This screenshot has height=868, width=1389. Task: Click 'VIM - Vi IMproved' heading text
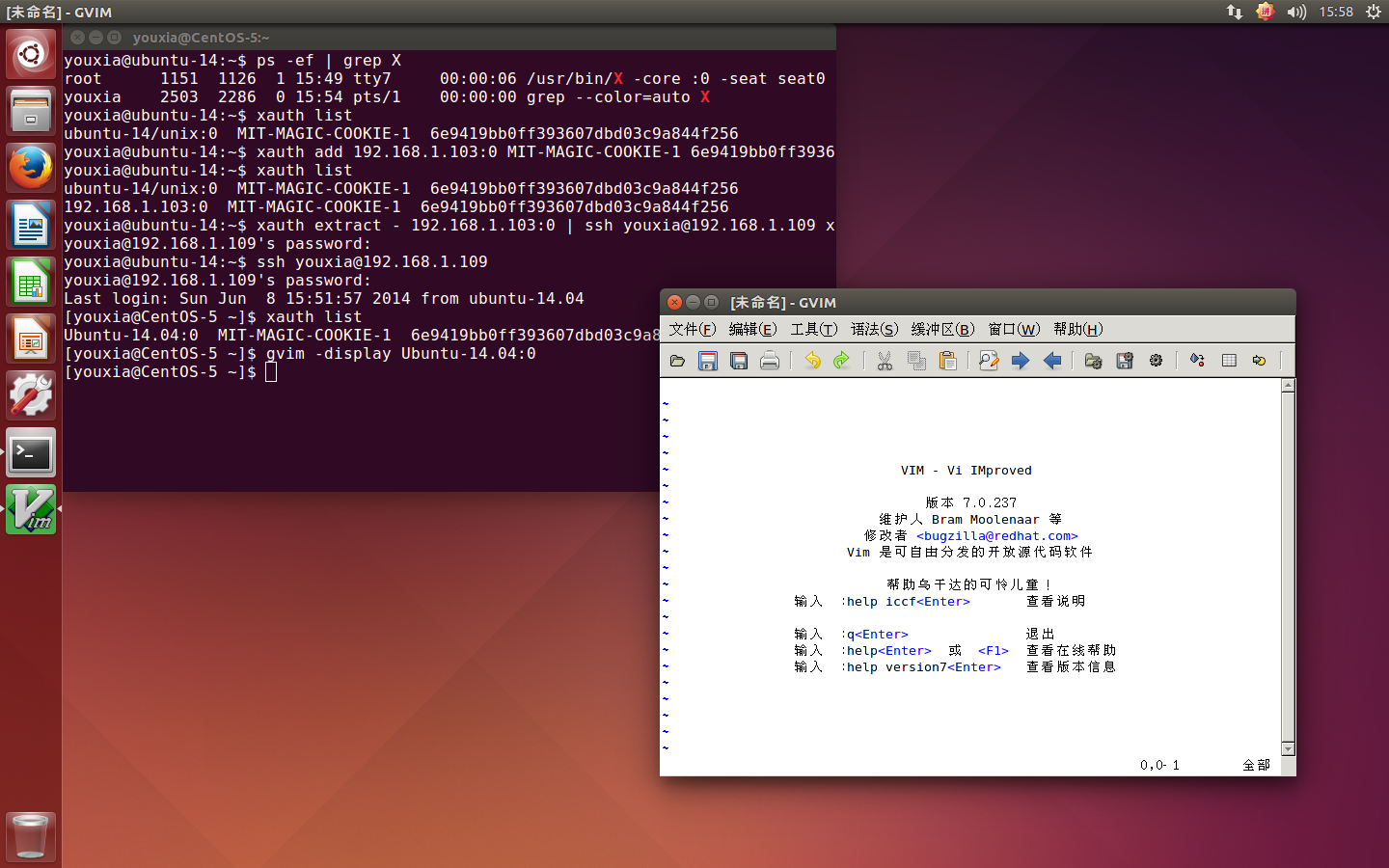coord(967,471)
